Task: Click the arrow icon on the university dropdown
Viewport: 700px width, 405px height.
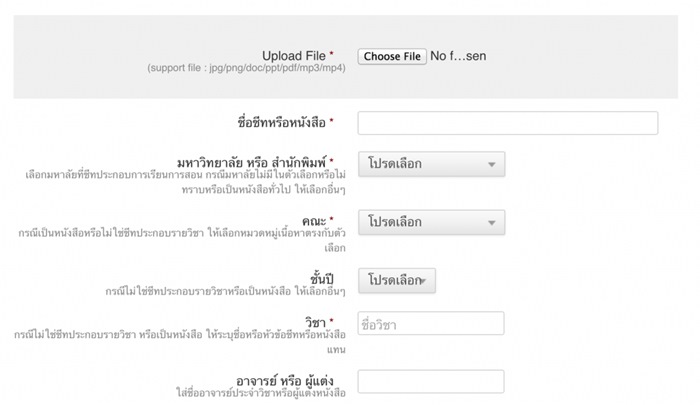Action: (x=492, y=164)
